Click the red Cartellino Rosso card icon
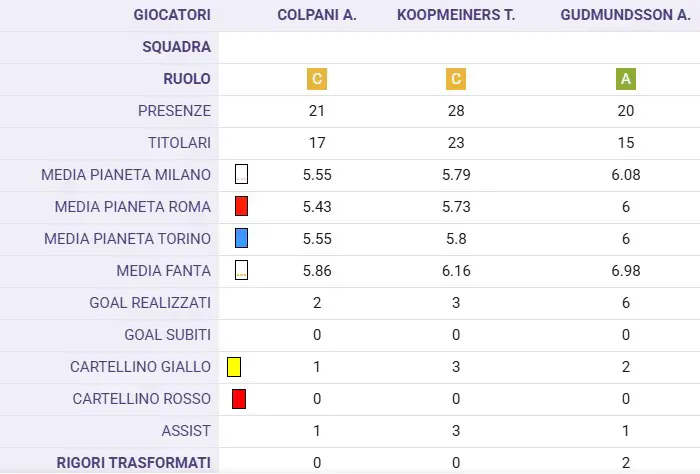This screenshot has height=474, width=700. pyautogui.click(x=239, y=399)
